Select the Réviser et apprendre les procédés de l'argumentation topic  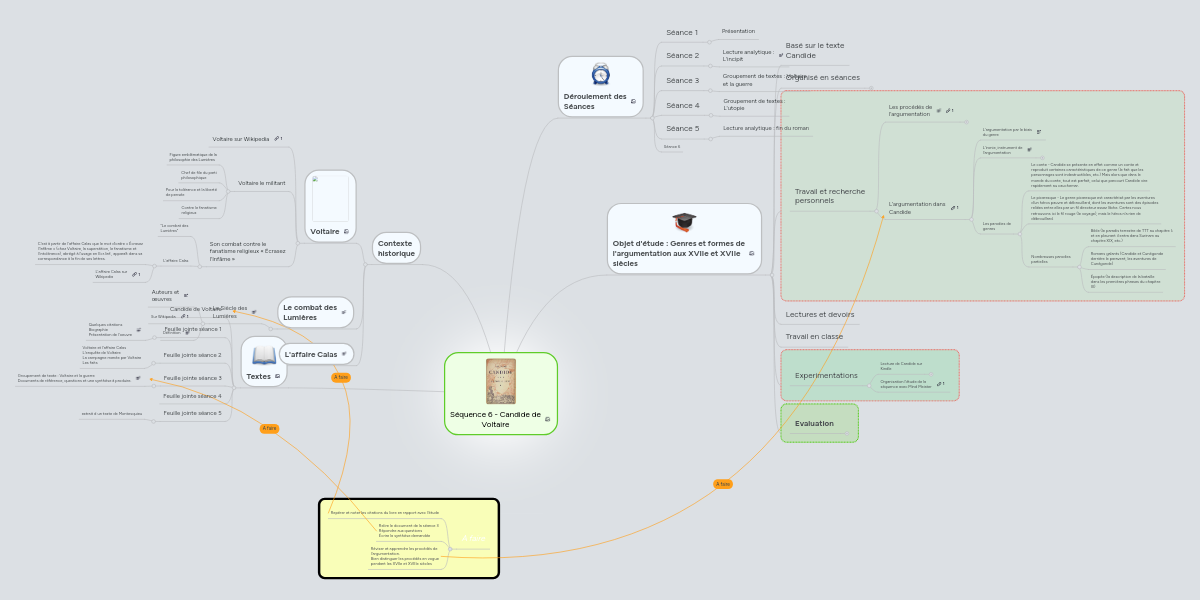pyautogui.click(x=404, y=556)
